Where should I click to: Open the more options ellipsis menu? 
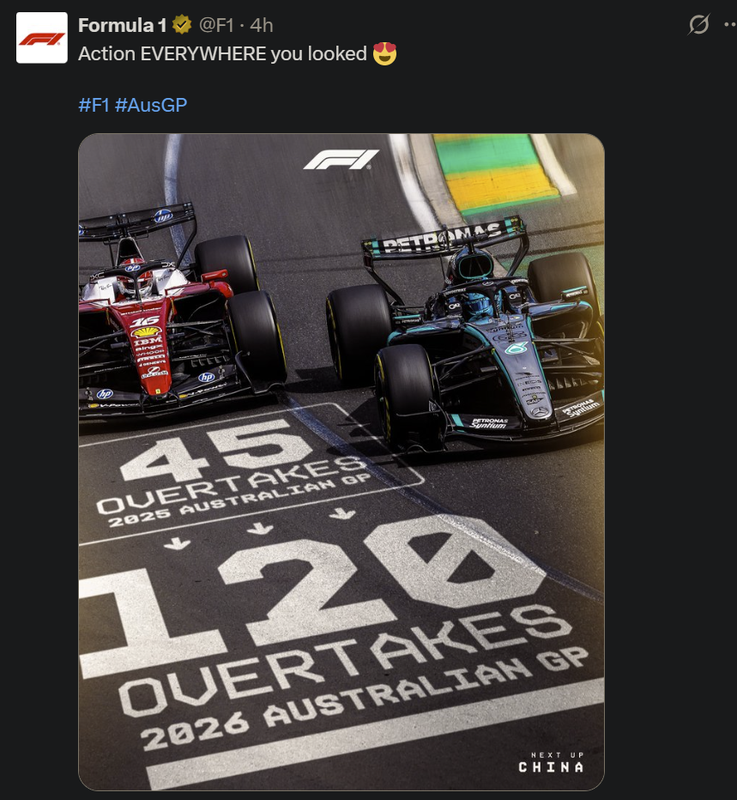pos(731,24)
